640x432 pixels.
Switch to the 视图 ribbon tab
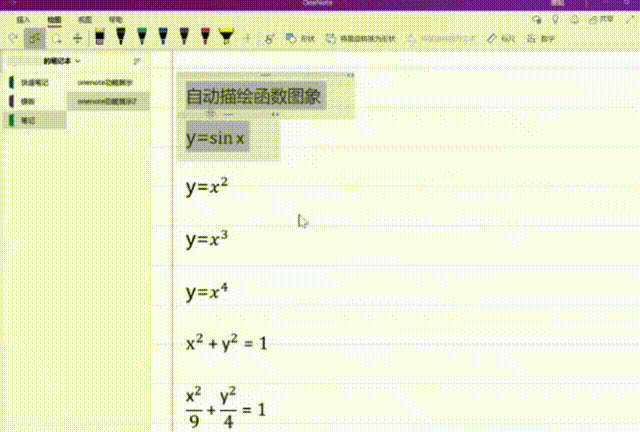point(85,19)
